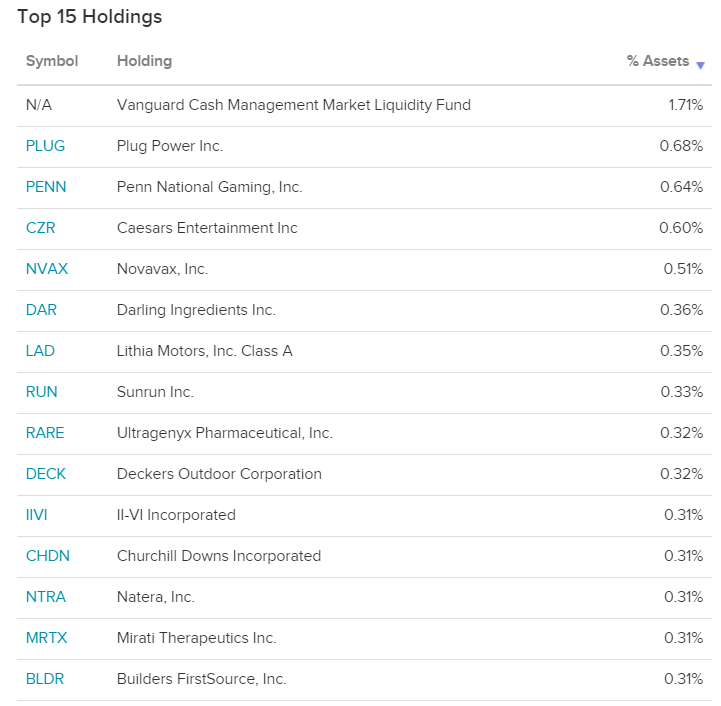Click the RUN ticker symbol

click(x=41, y=392)
